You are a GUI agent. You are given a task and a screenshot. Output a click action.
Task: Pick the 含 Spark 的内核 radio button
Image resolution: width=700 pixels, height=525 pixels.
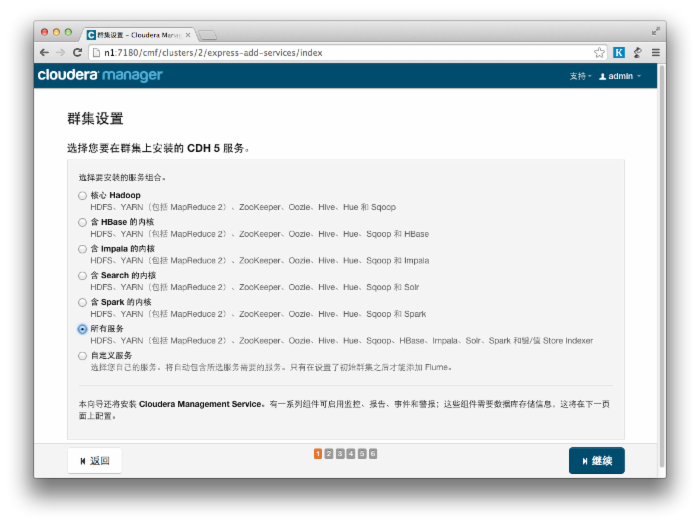tap(82, 302)
